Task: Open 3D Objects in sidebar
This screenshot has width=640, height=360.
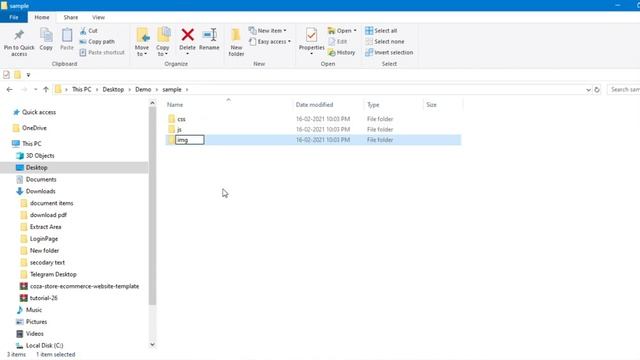Action: click(40, 156)
